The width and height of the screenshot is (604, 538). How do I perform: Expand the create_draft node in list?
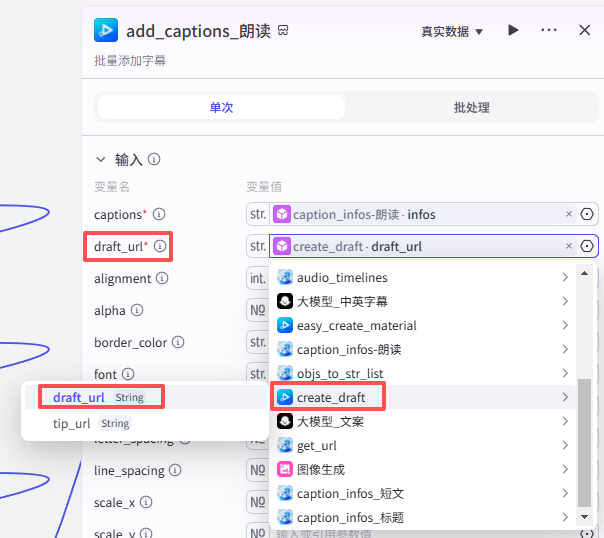pos(565,397)
